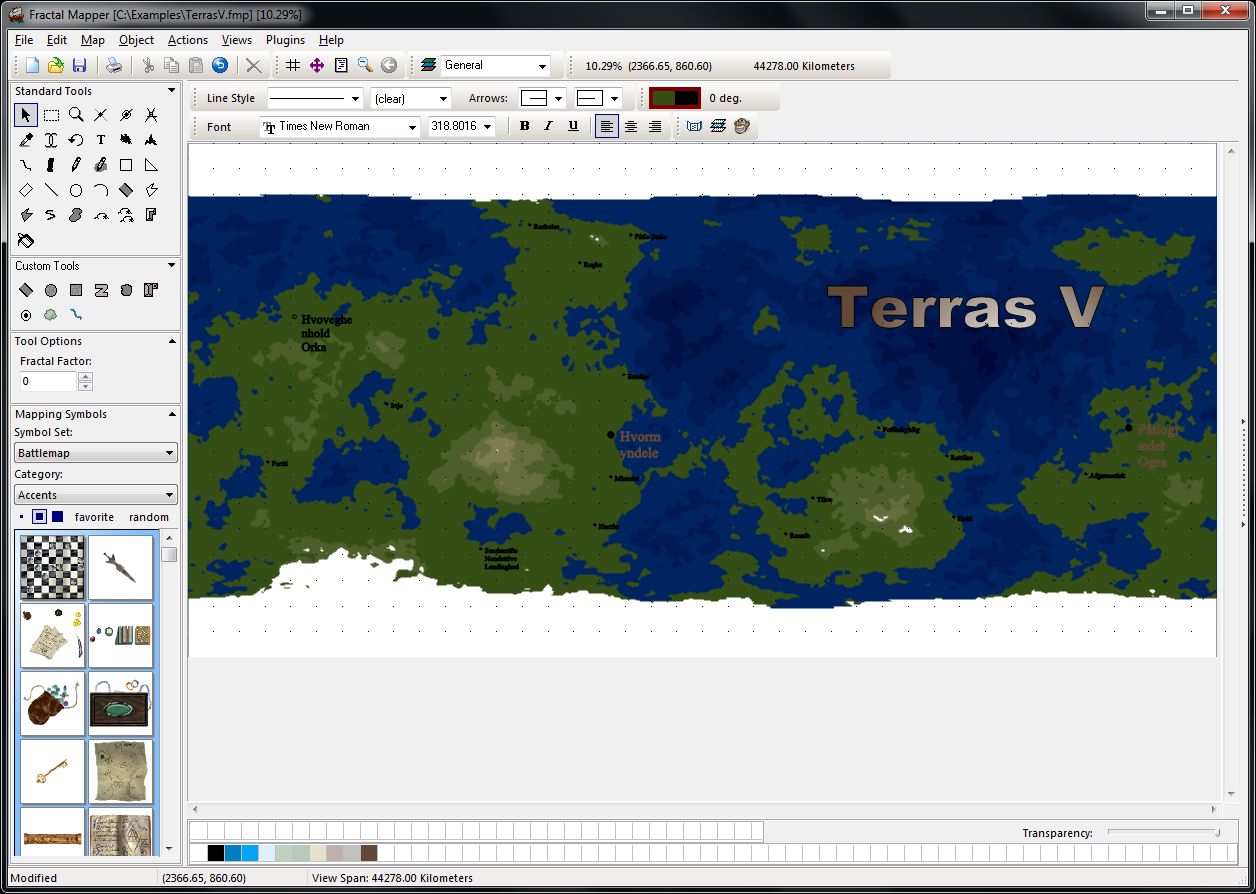Click the blue Undo arrow icon
The width and height of the screenshot is (1256, 894).
click(x=220, y=66)
